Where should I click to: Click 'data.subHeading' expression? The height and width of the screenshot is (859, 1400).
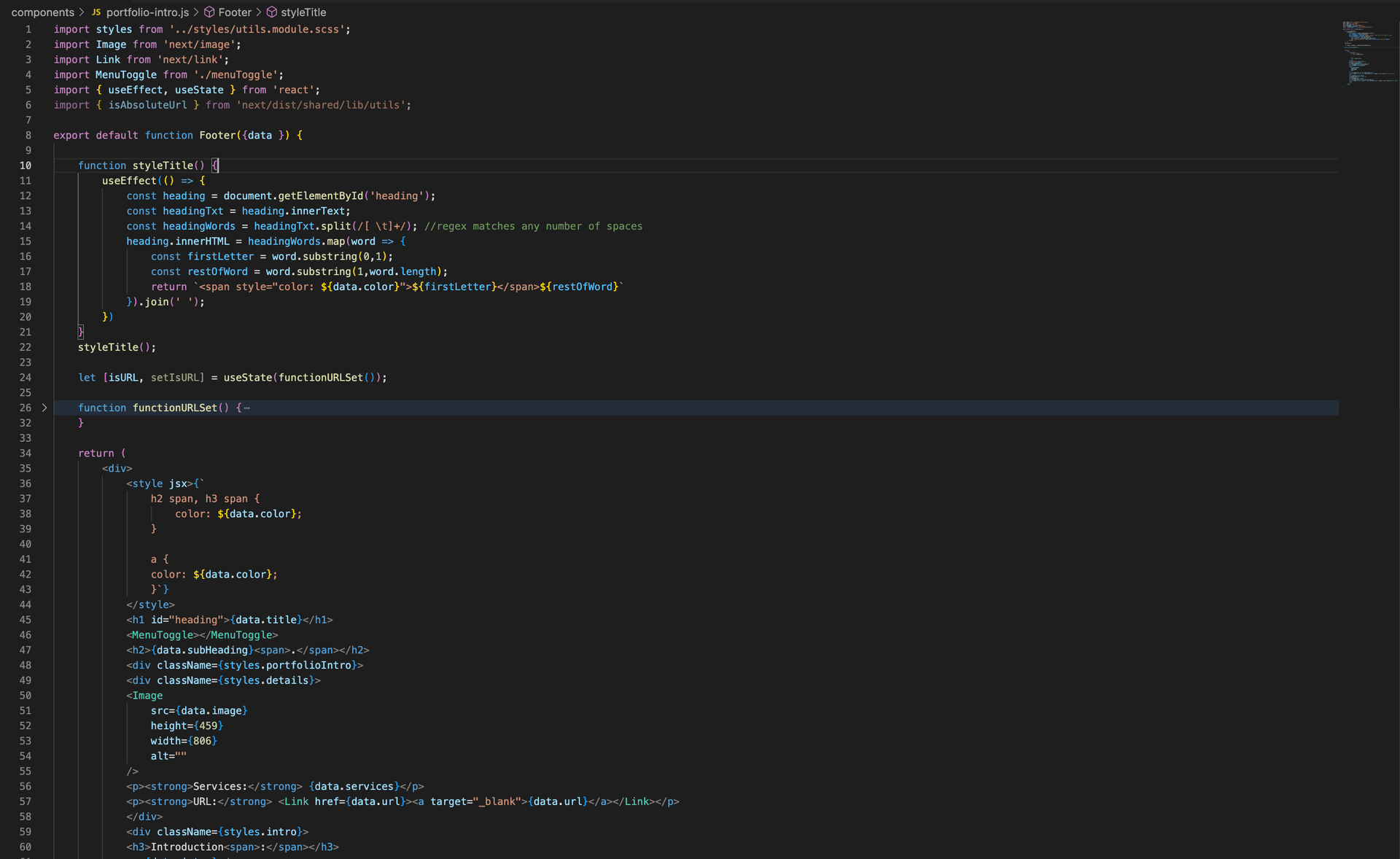[x=202, y=650]
